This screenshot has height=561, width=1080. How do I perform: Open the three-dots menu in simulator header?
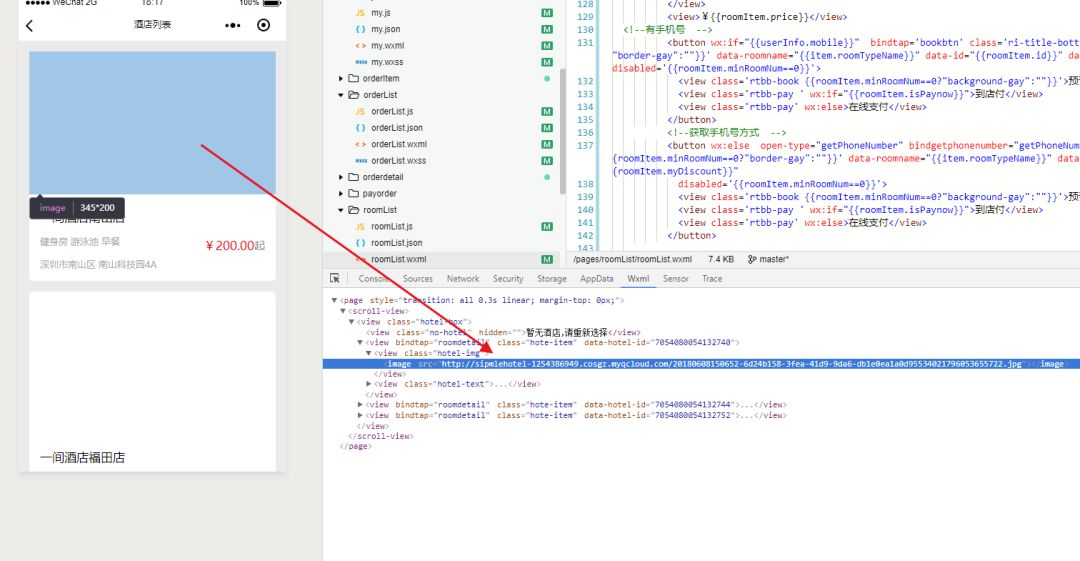click(x=233, y=26)
